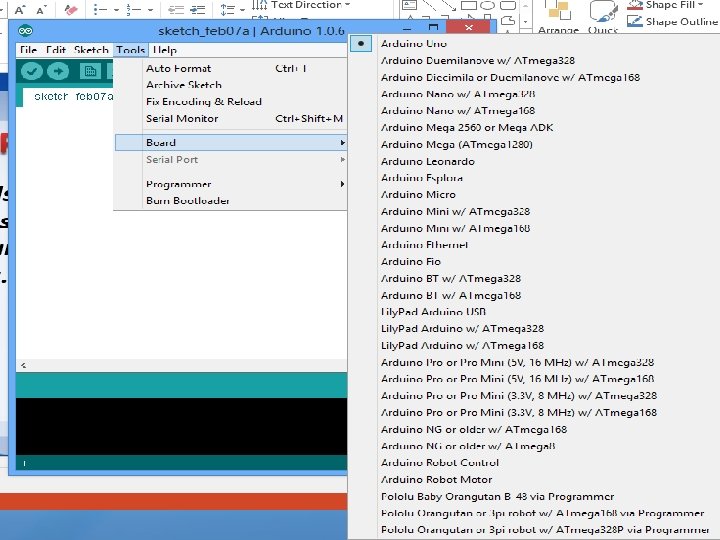Screen dimensions: 720x540
Task: Select text box shape in PowerPoint gallery
Action: tap(409, 5)
